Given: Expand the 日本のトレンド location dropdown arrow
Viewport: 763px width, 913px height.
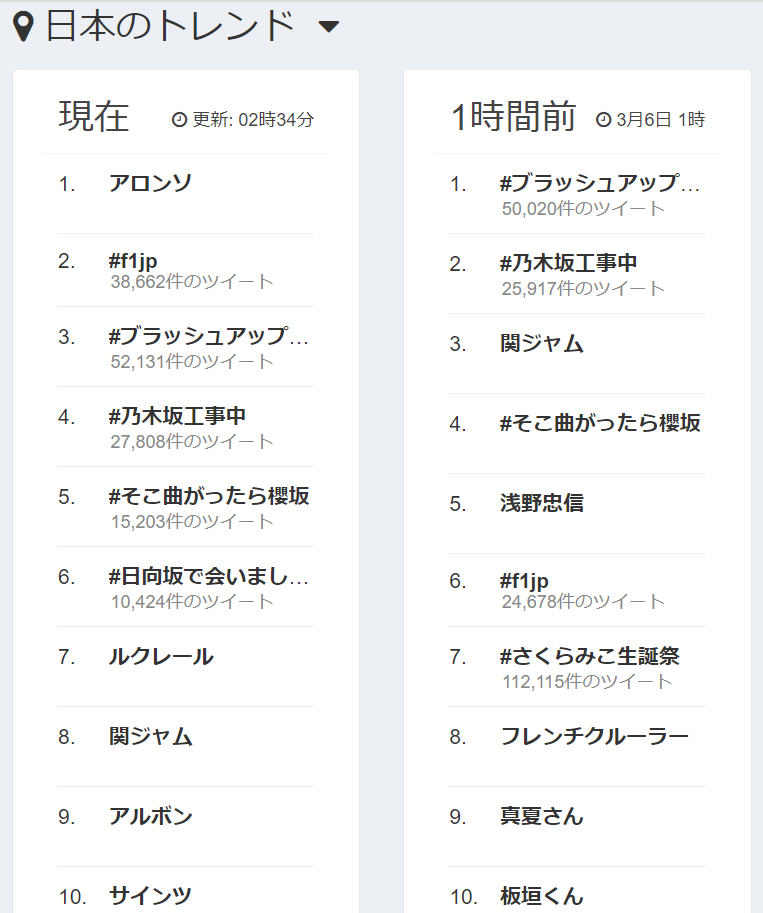Looking at the screenshot, I should point(328,27).
